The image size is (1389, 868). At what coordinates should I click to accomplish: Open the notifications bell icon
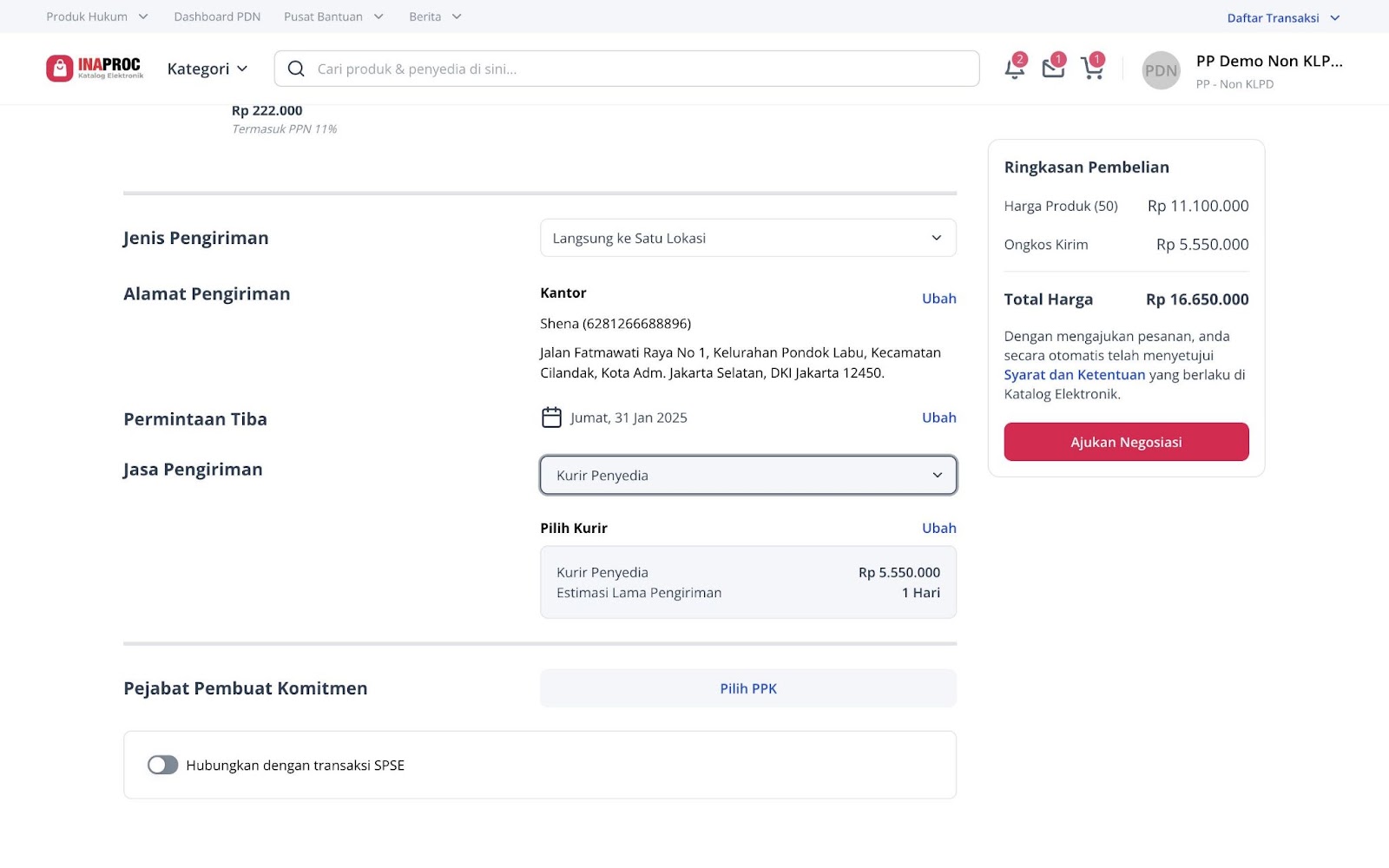point(1014,68)
